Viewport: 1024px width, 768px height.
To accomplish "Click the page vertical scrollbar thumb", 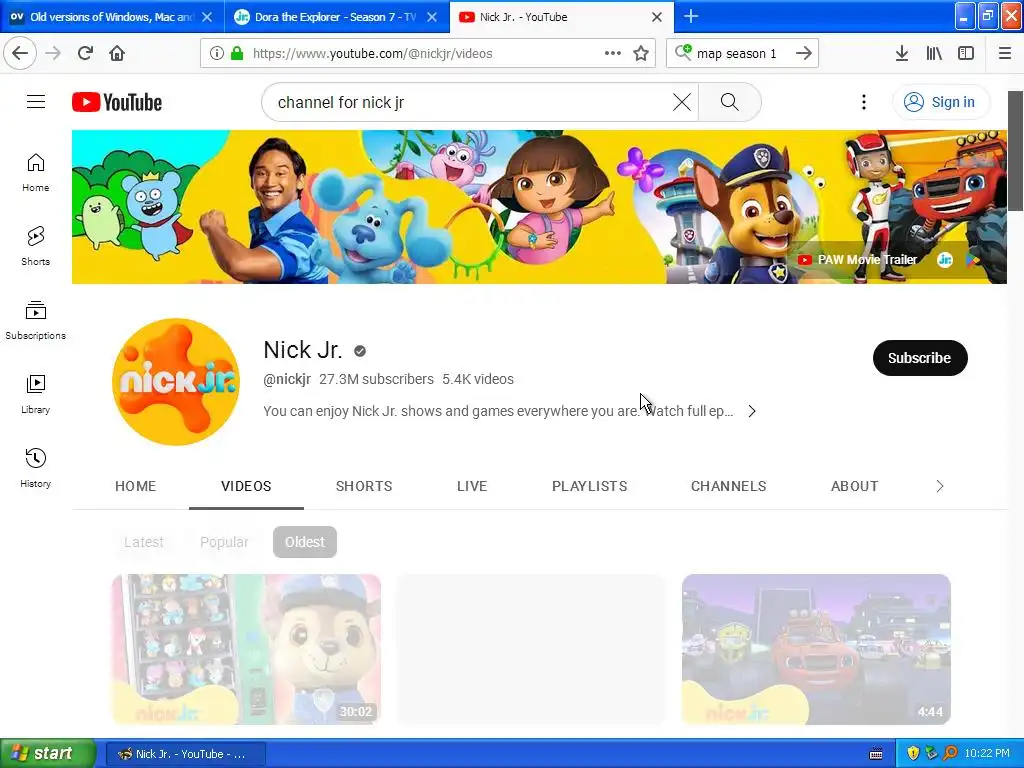I will (1015, 151).
